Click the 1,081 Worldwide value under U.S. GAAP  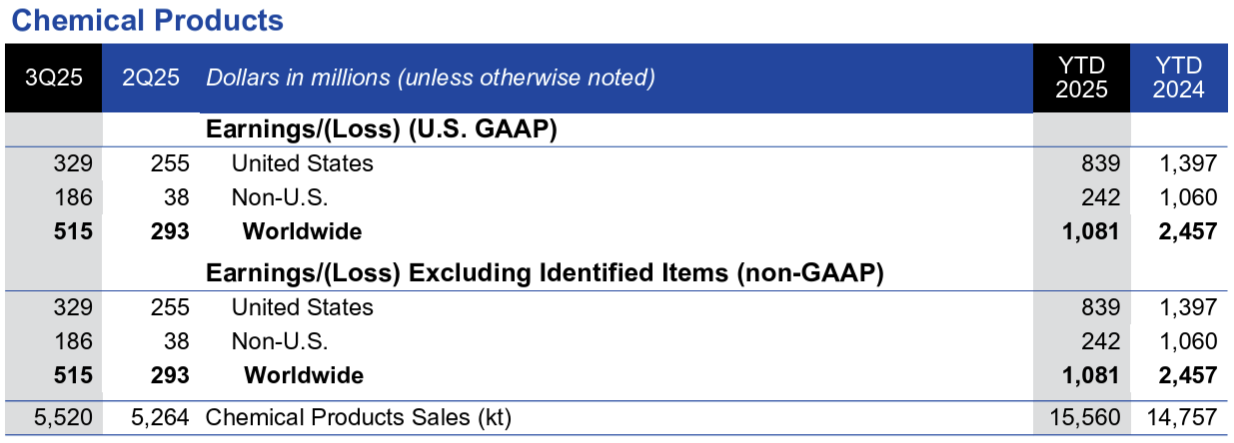tap(1093, 232)
